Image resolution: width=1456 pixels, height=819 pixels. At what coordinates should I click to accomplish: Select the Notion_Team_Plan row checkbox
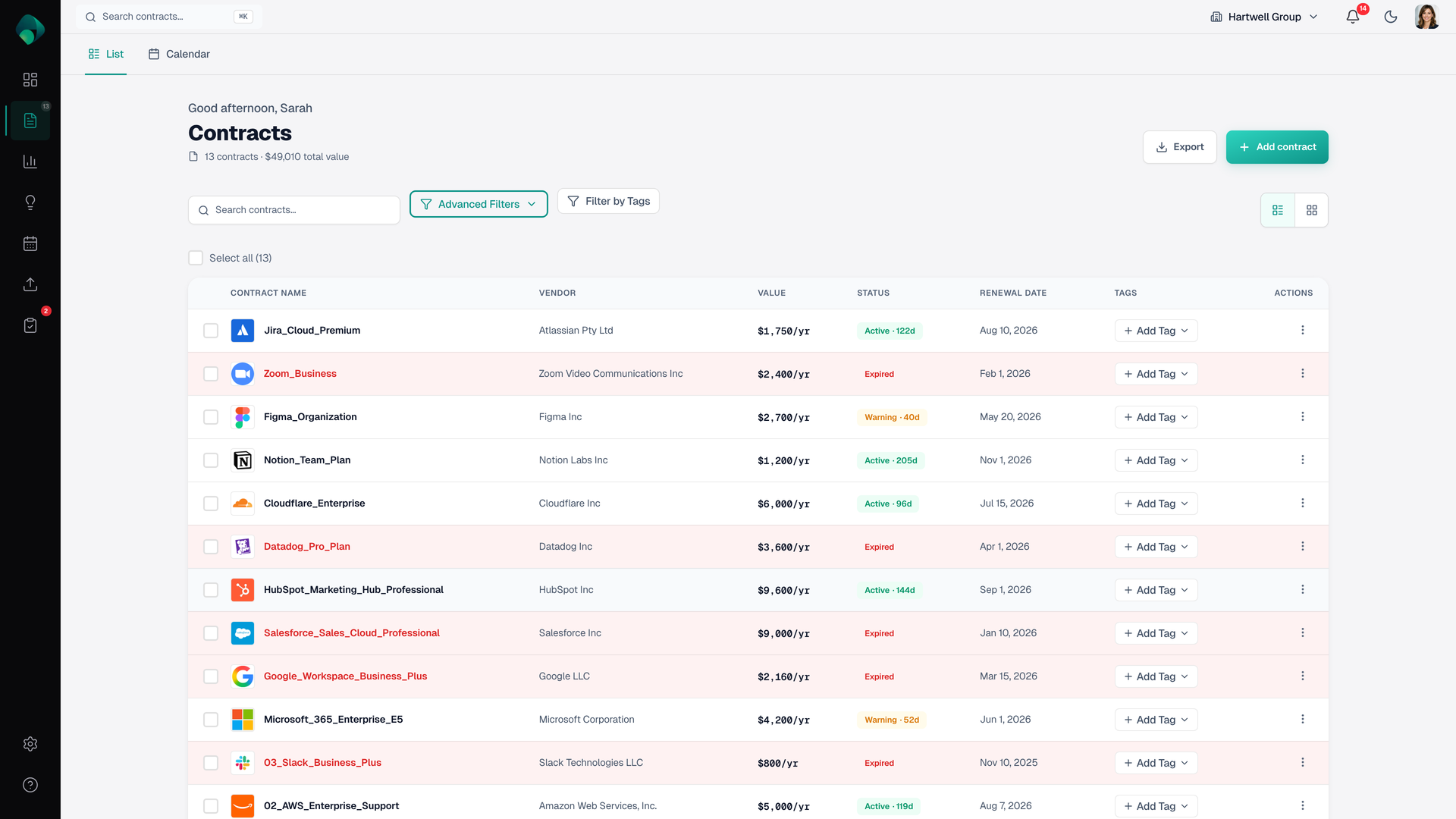211,460
